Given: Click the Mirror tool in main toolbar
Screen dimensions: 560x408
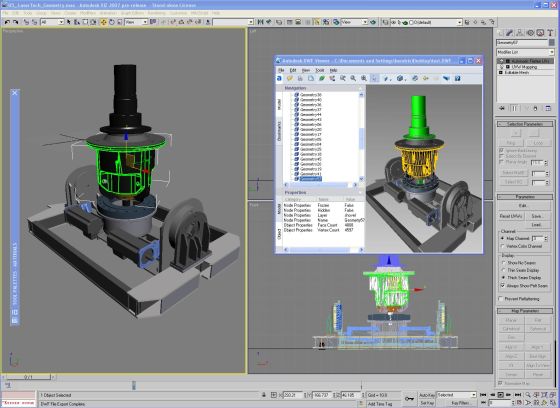Looking at the screenshot, I should [260, 22].
